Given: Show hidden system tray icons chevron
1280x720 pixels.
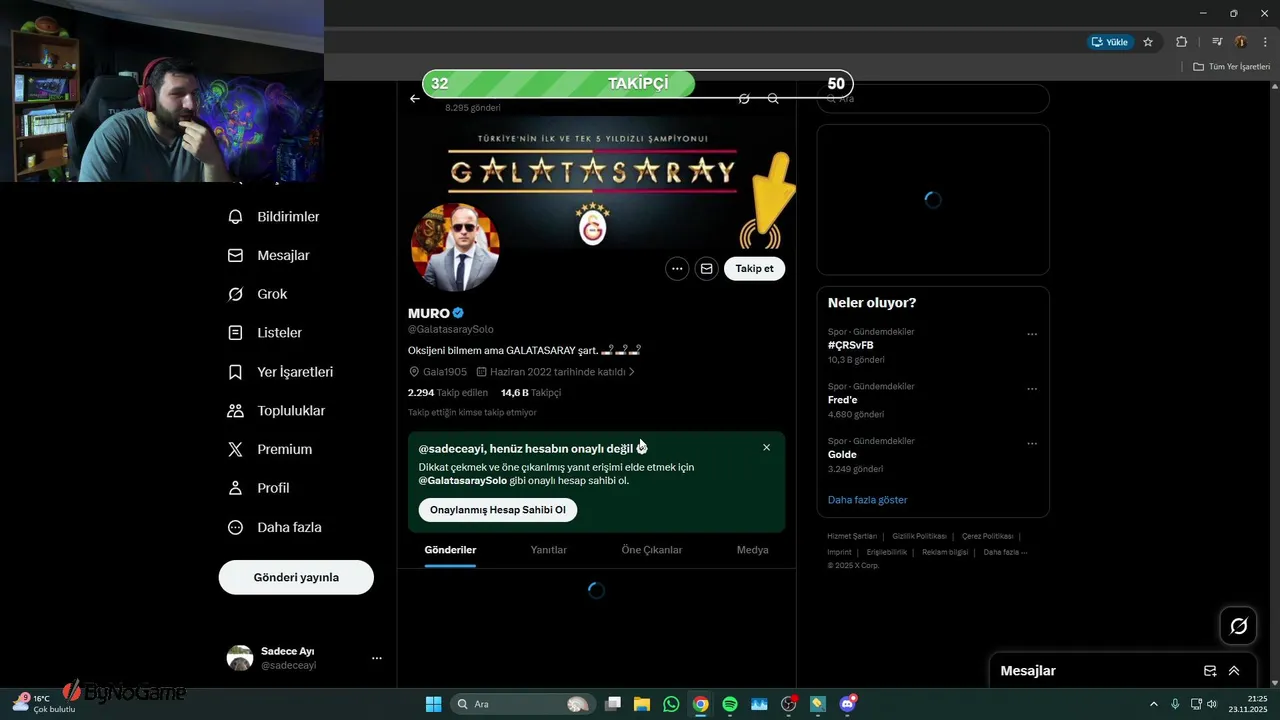Looking at the screenshot, I should tap(1154, 704).
